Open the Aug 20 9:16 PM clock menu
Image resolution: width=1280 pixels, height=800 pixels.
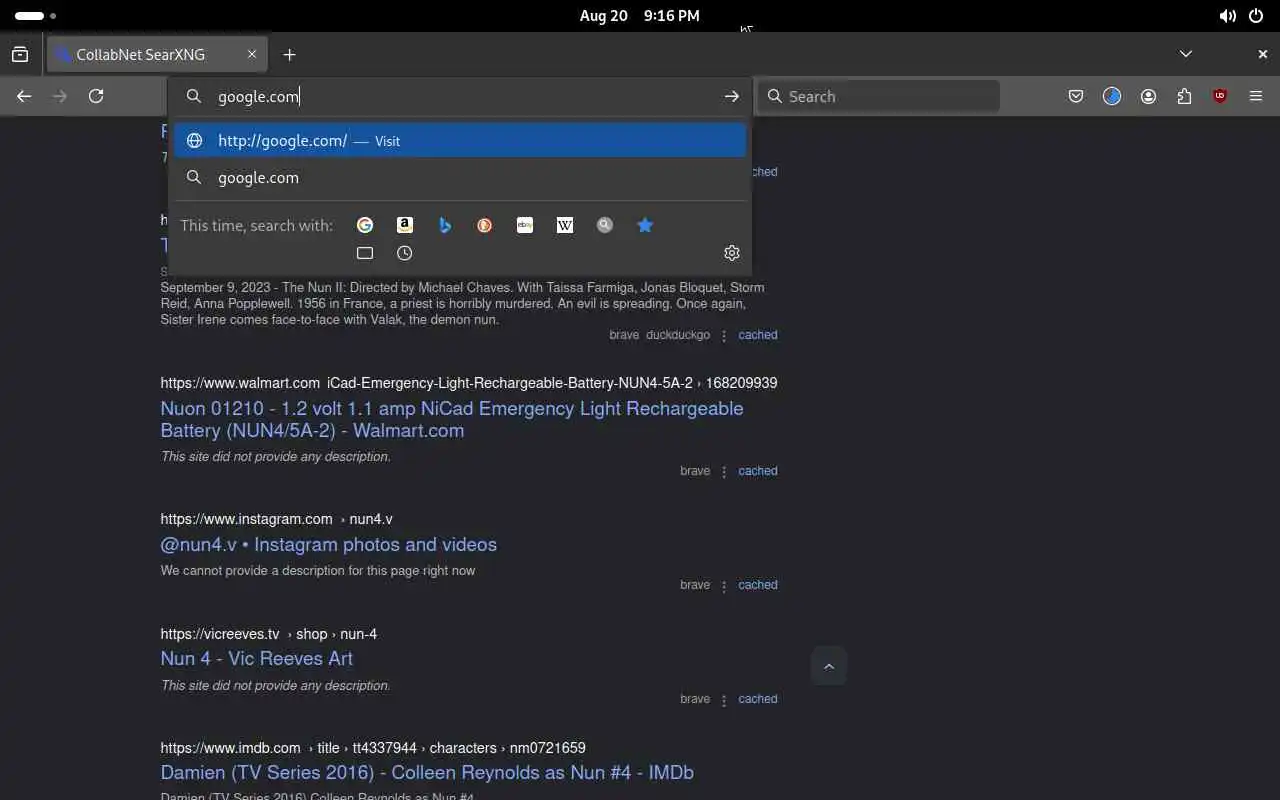click(x=640, y=16)
